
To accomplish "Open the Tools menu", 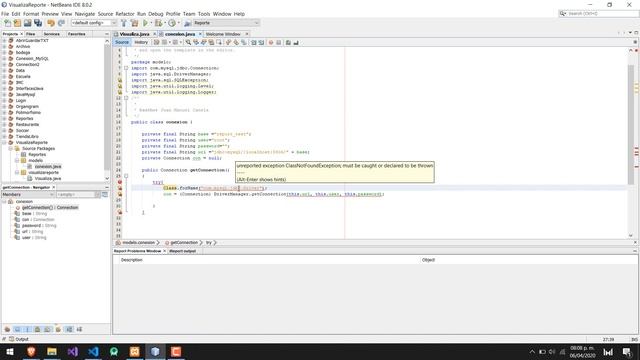I will click(x=204, y=14).
